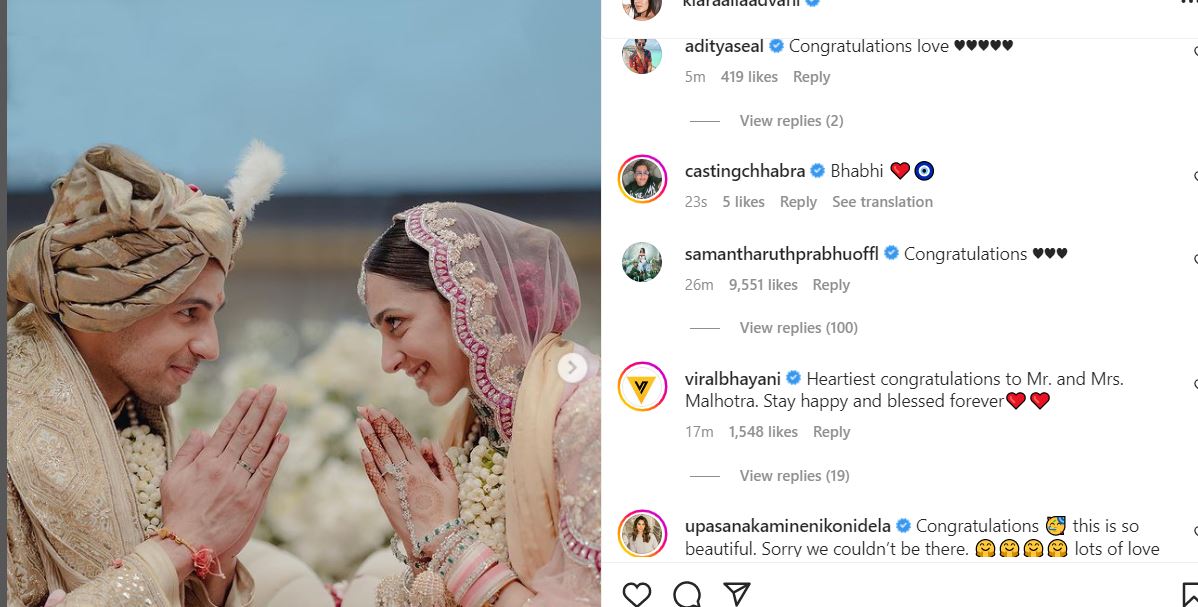Image resolution: width=1198 pixels, height=607 pixels.
Task: Open kiaraaliaadvani's profile from the header
Action: click(x=745, y=3)
